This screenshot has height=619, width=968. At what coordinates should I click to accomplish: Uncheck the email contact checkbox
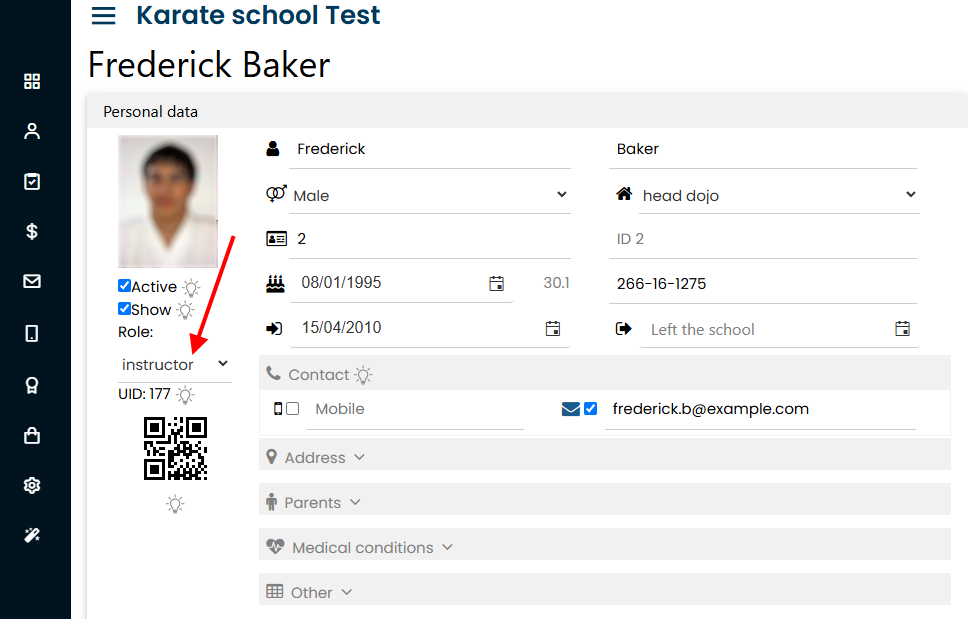(x=590, y=409)
